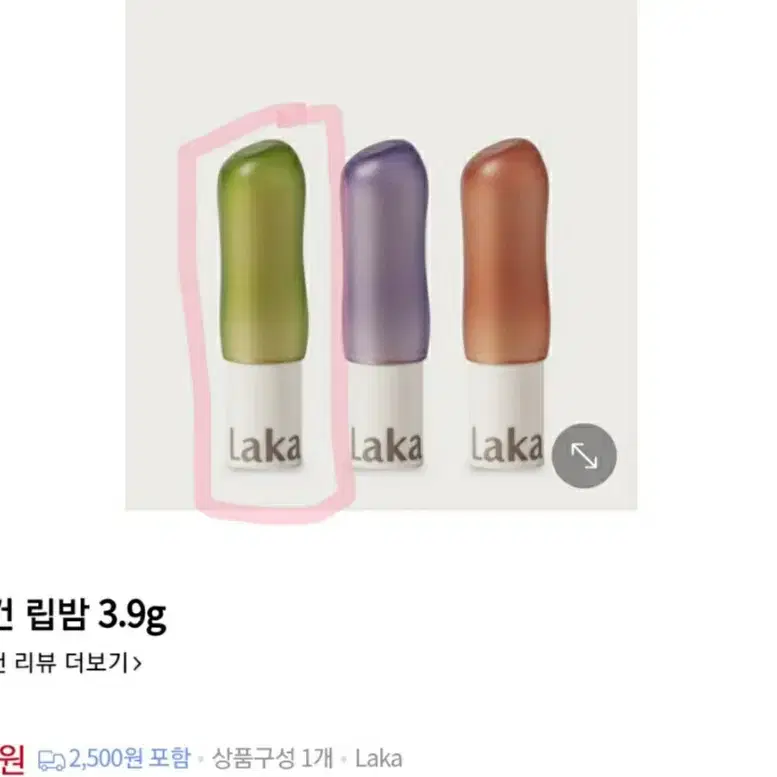The width and height of the screenshot is (777, 777).
Task: Click the 2,500원 포함 shipping fee text
Action: (129, 758)
